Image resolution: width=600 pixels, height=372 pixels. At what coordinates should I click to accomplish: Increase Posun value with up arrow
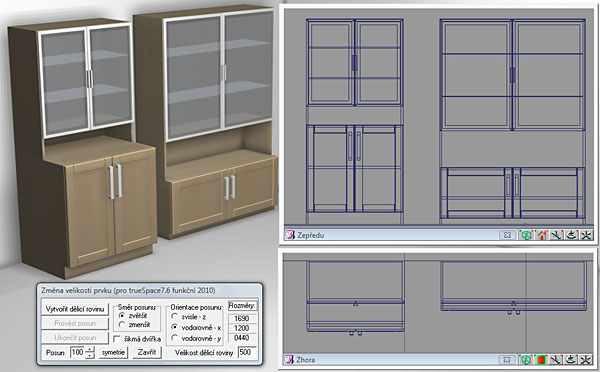(x=90, y=349)
